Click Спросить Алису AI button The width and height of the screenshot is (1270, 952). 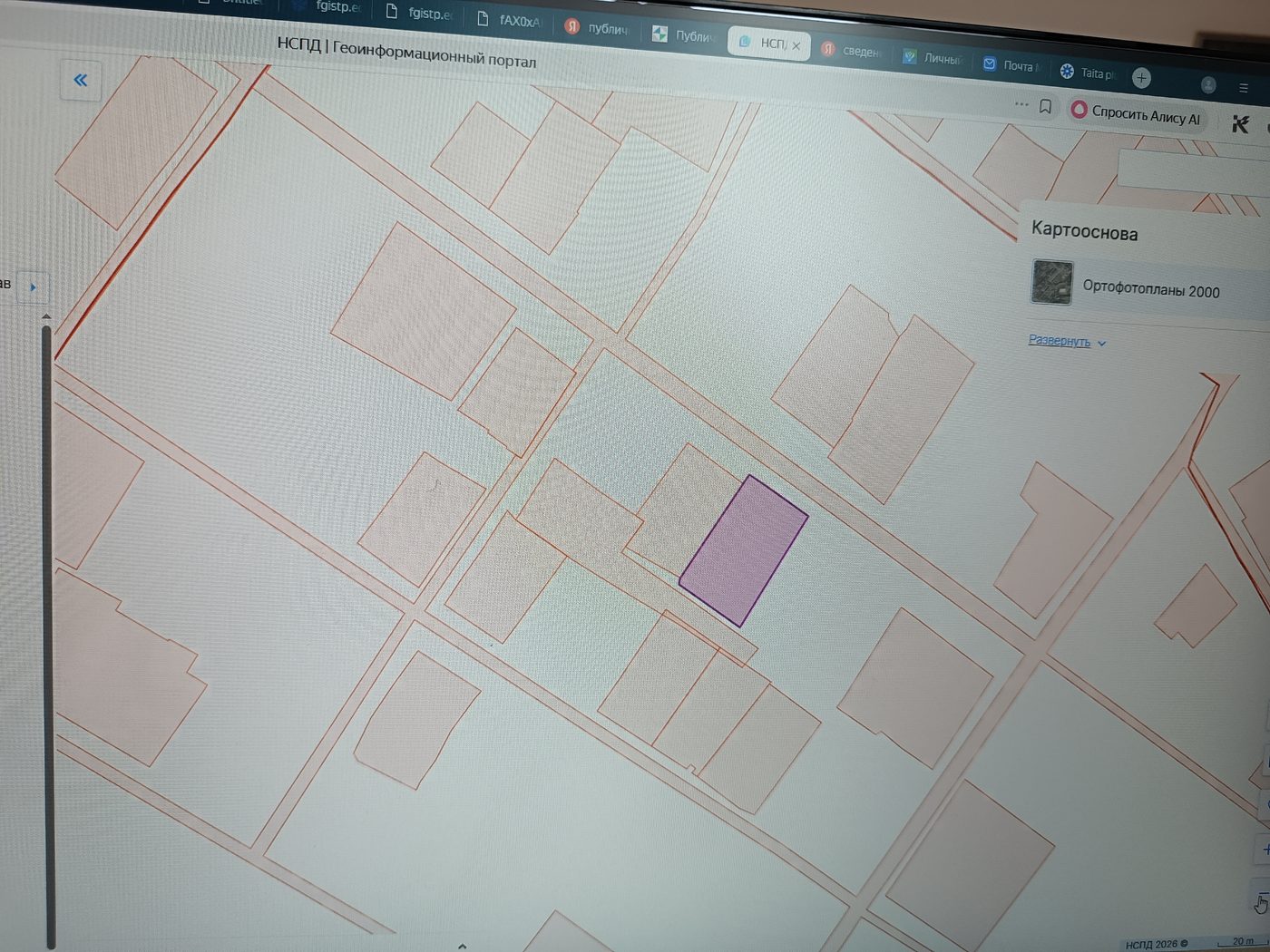click(x=1136, y=114)
